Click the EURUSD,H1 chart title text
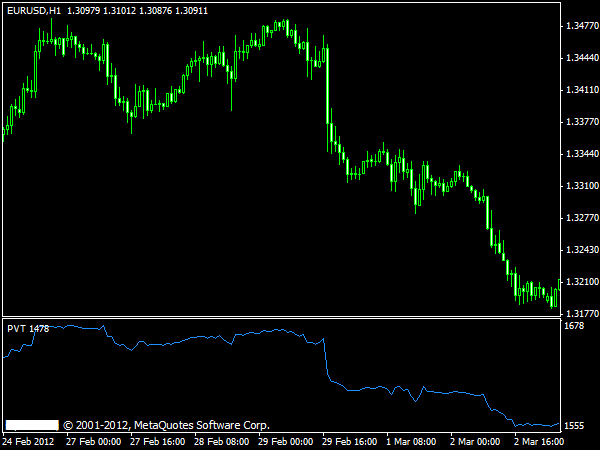The image size is (600, 450). [x=34, y=11]
